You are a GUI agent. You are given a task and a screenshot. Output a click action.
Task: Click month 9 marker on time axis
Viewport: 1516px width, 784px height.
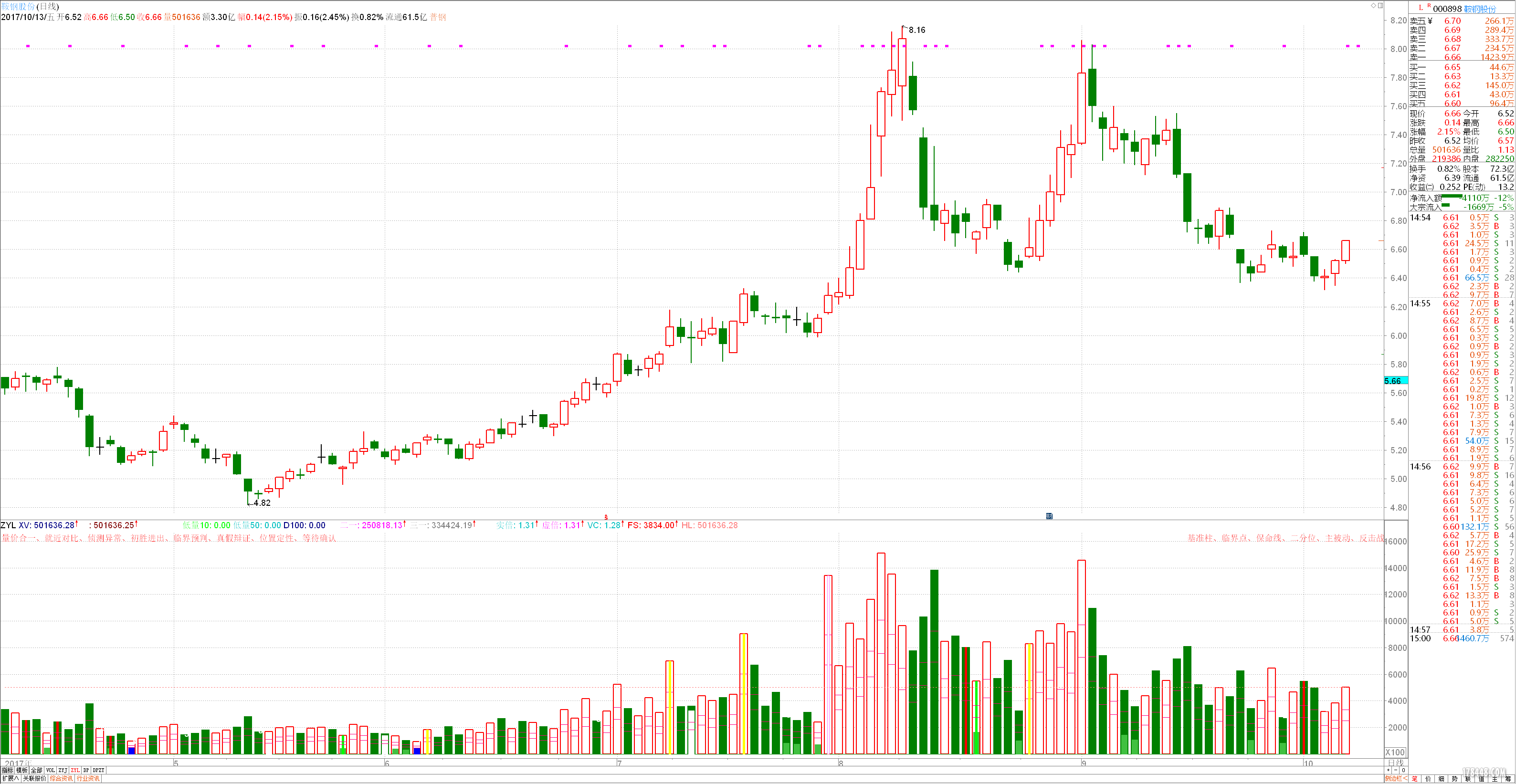(1084, 763)
